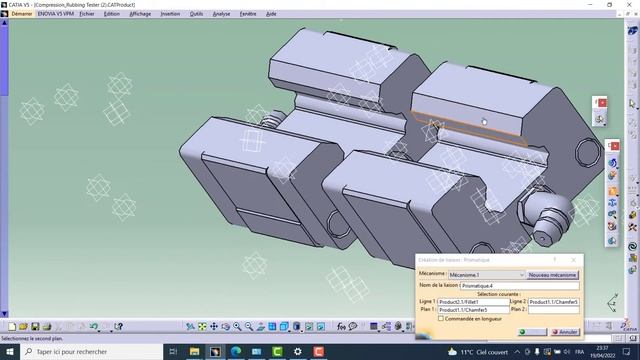Click the orange icon in floating kinematics toolbar
The width and height of the screenshot is (640, 360).
(x=612, y=191)
